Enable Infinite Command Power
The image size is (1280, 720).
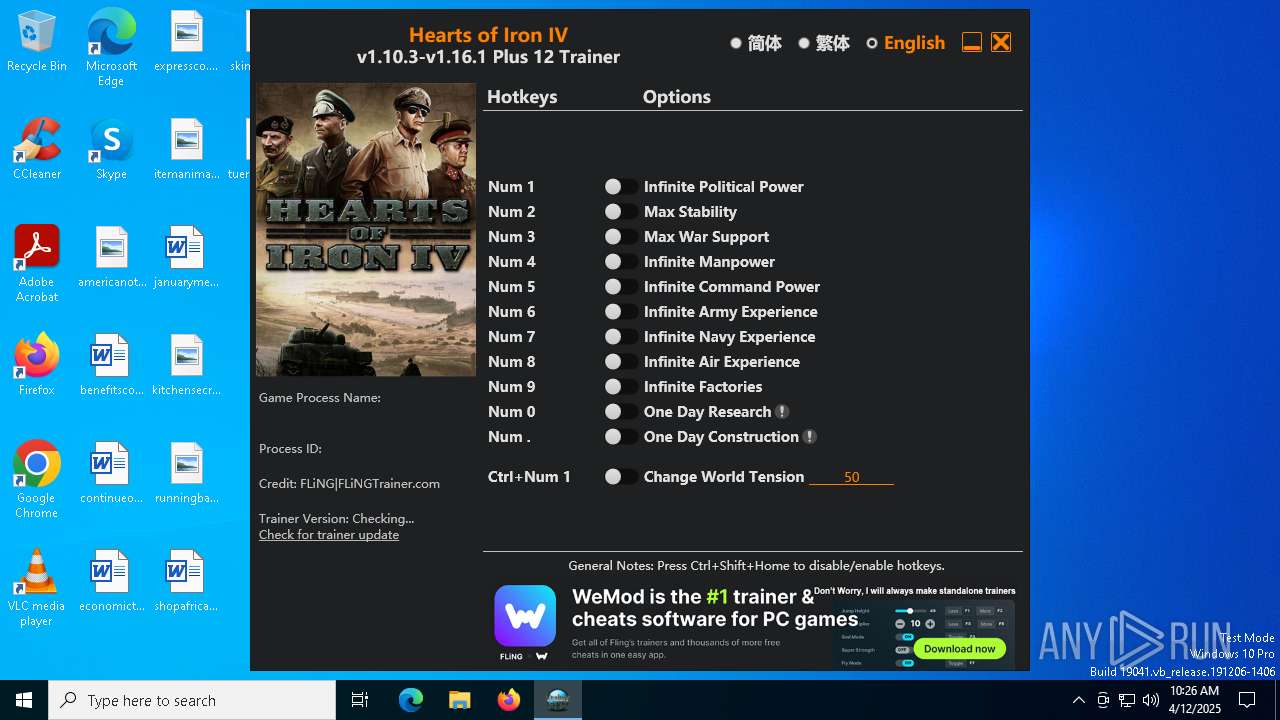621,287
